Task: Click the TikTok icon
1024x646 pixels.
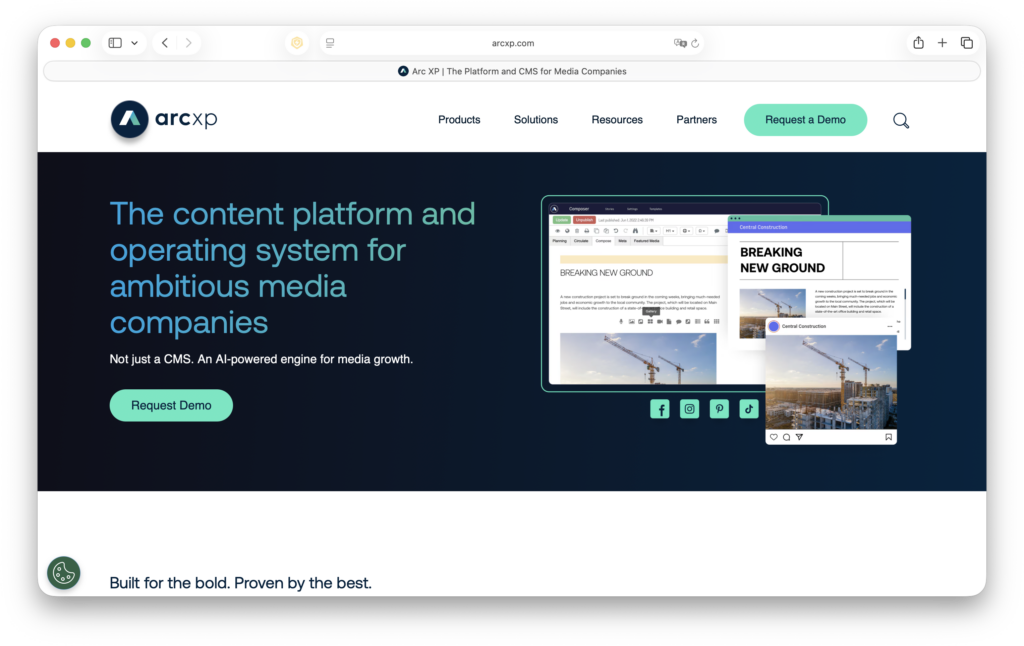Action: click(x=748, y=408)
